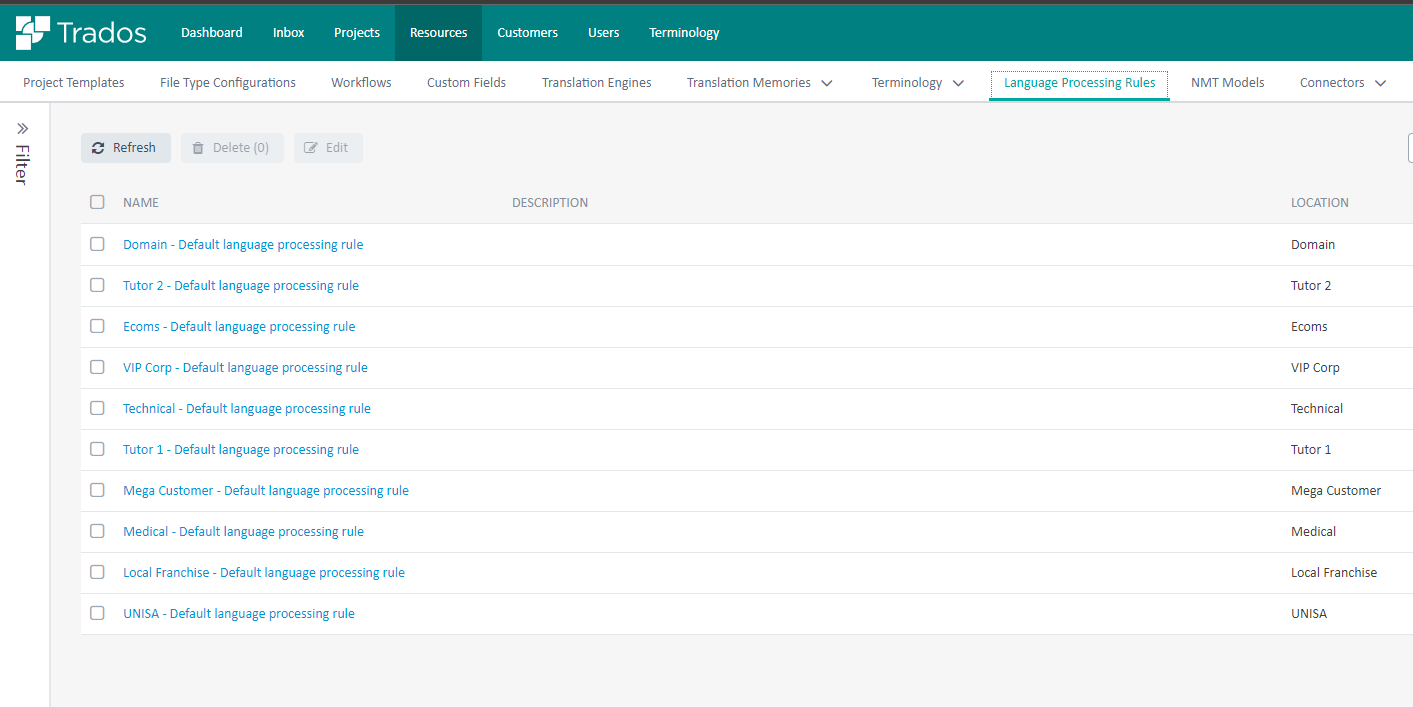Image resolution: width=1413 pixels, height=707 pixels.
Task: Open Mega Customer default language processing rule
Action: coord(265,491)
